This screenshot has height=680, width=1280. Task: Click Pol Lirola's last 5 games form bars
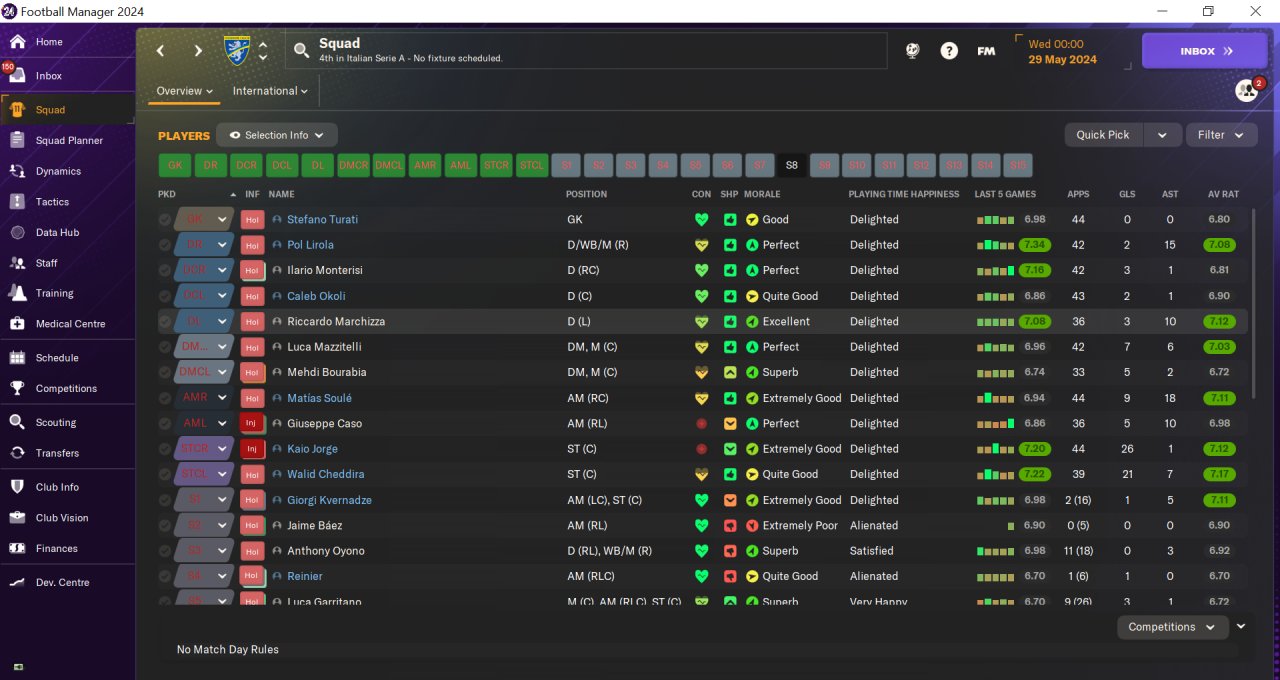pyautogui.click(x=995, y=245)
